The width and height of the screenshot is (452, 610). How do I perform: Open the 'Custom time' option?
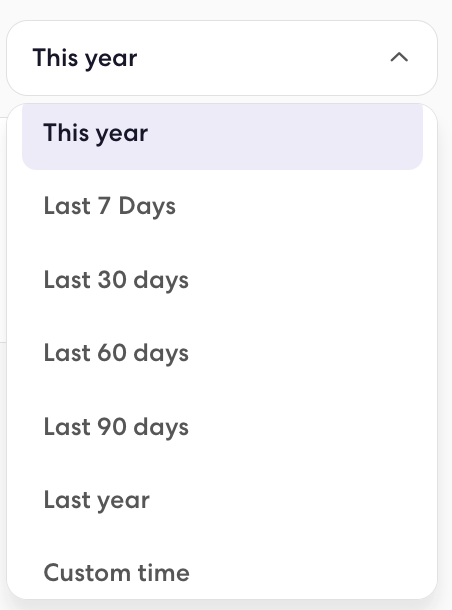[x=222, y=573]
